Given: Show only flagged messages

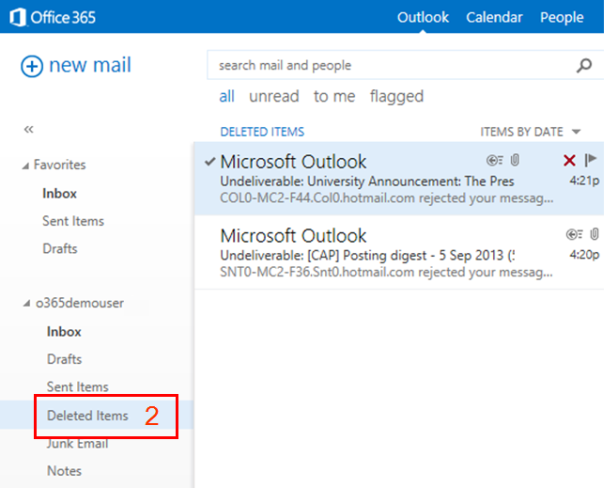Looking at the screenshot, I should [x=396, y=96].
